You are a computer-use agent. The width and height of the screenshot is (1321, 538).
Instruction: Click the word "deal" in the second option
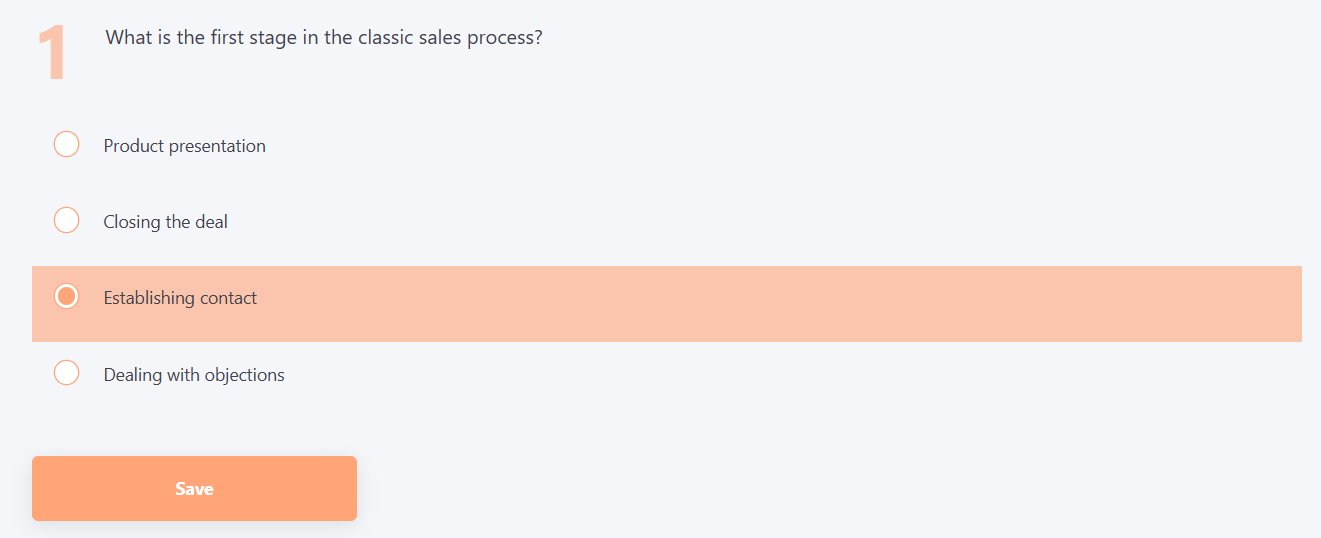click(211, 222)
